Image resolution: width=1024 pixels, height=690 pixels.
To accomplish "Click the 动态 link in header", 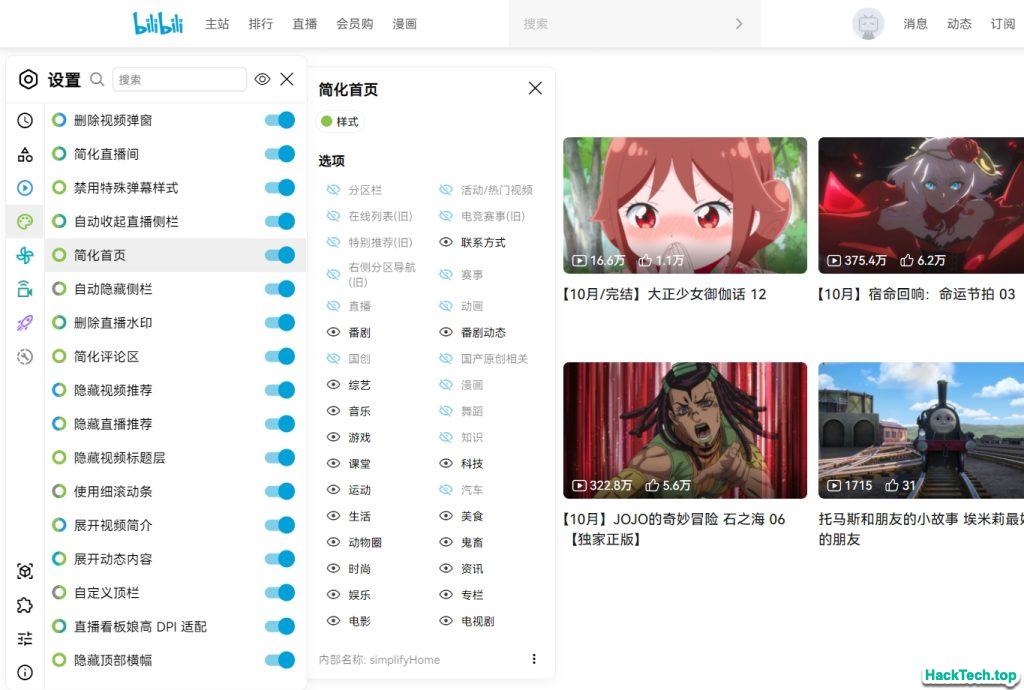I will pyautogui.click(x=959, y=23).
